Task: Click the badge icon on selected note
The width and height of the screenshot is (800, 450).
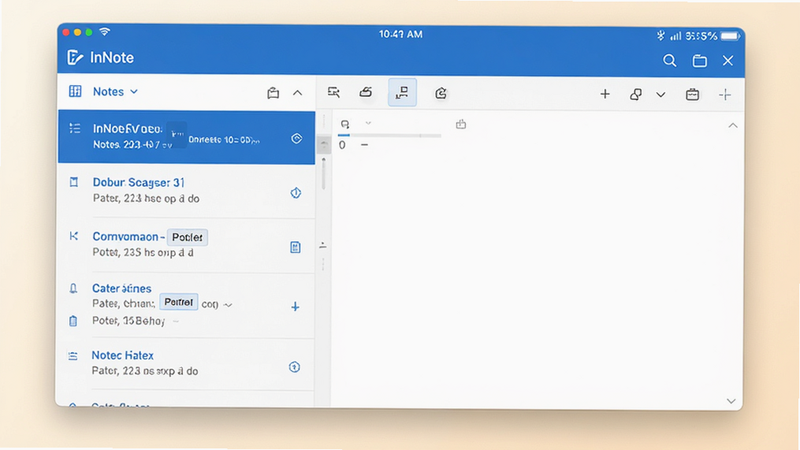Action: coord(296,138)
